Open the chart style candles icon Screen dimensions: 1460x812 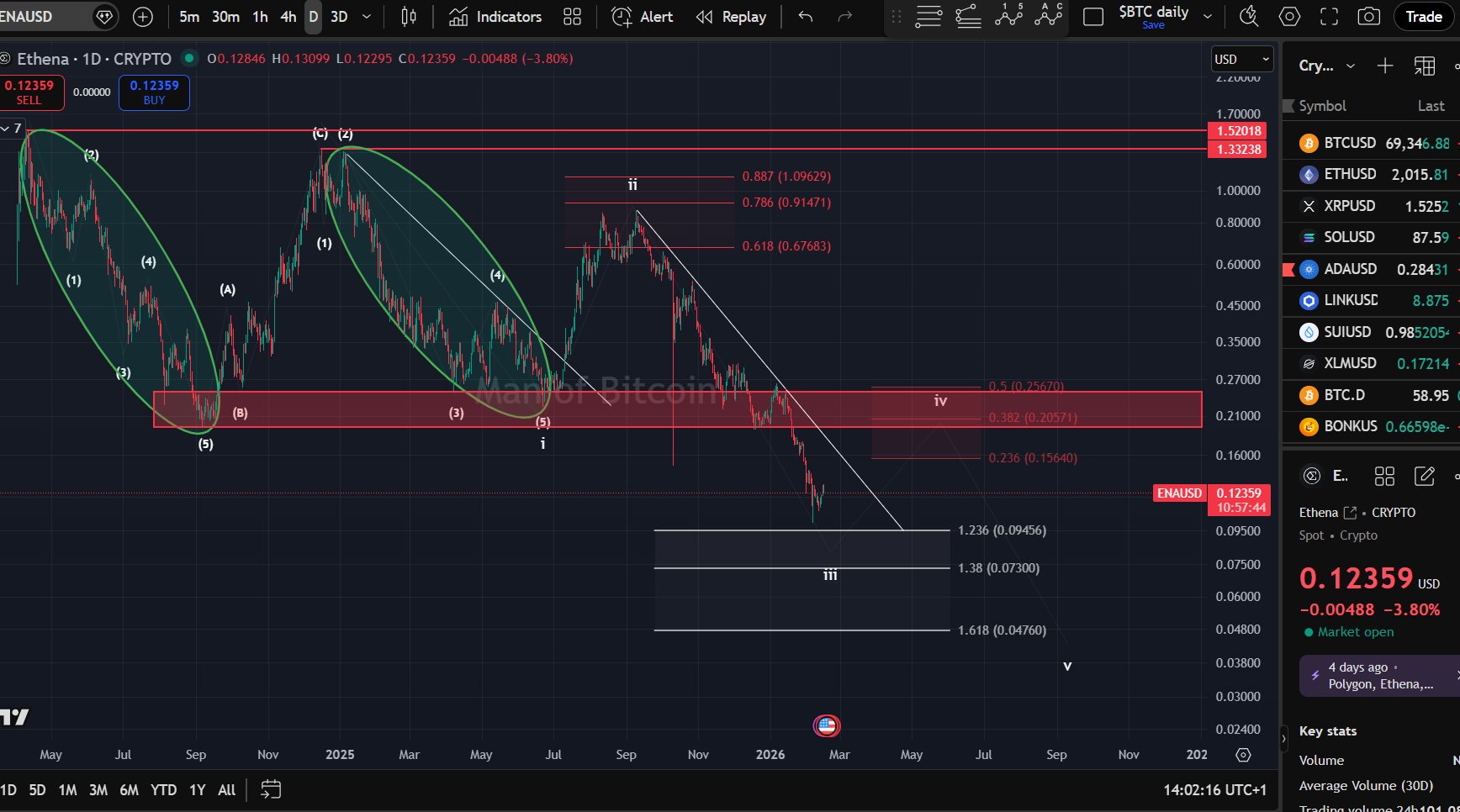(409, 17)
